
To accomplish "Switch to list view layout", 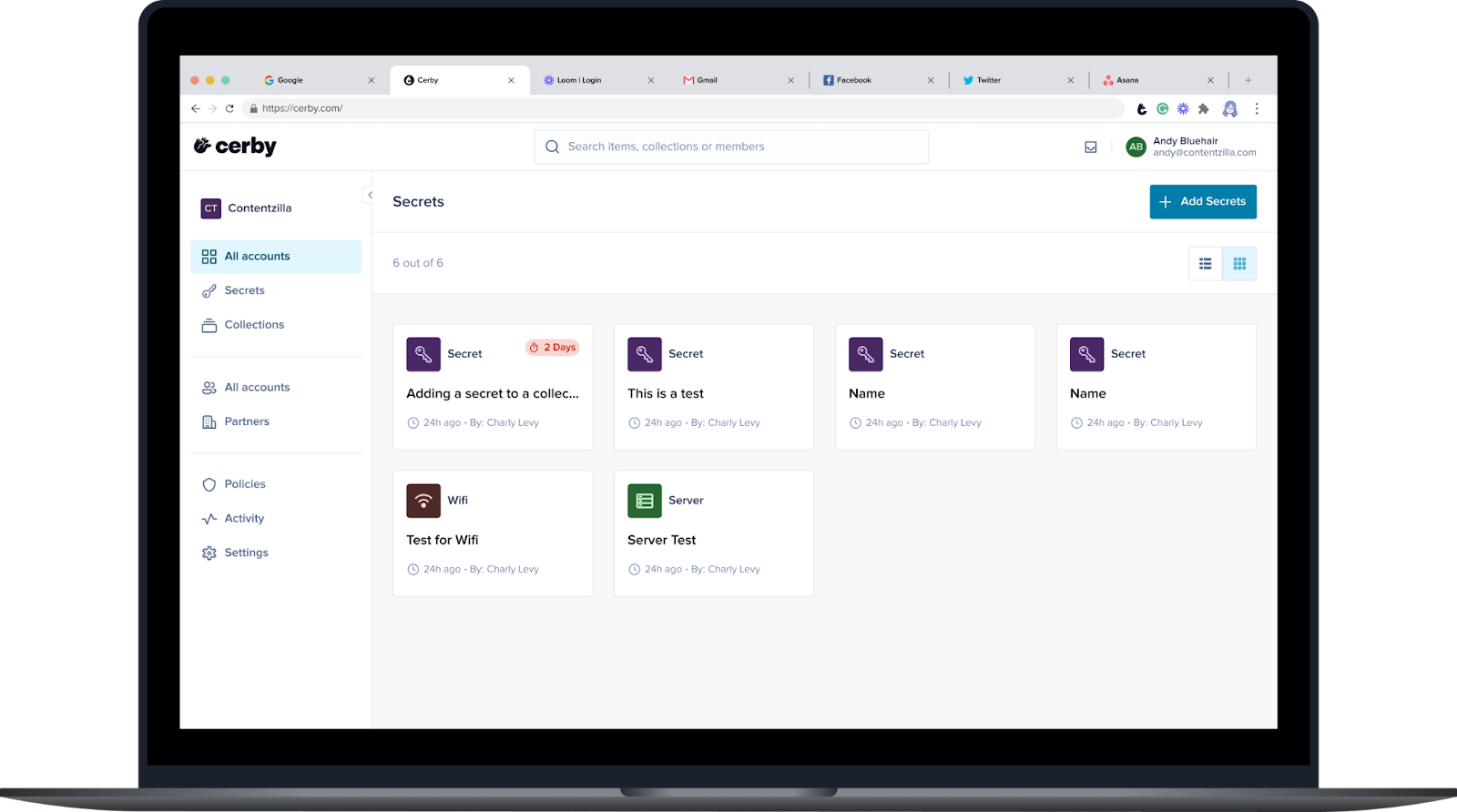I will tap(1205, 264).
